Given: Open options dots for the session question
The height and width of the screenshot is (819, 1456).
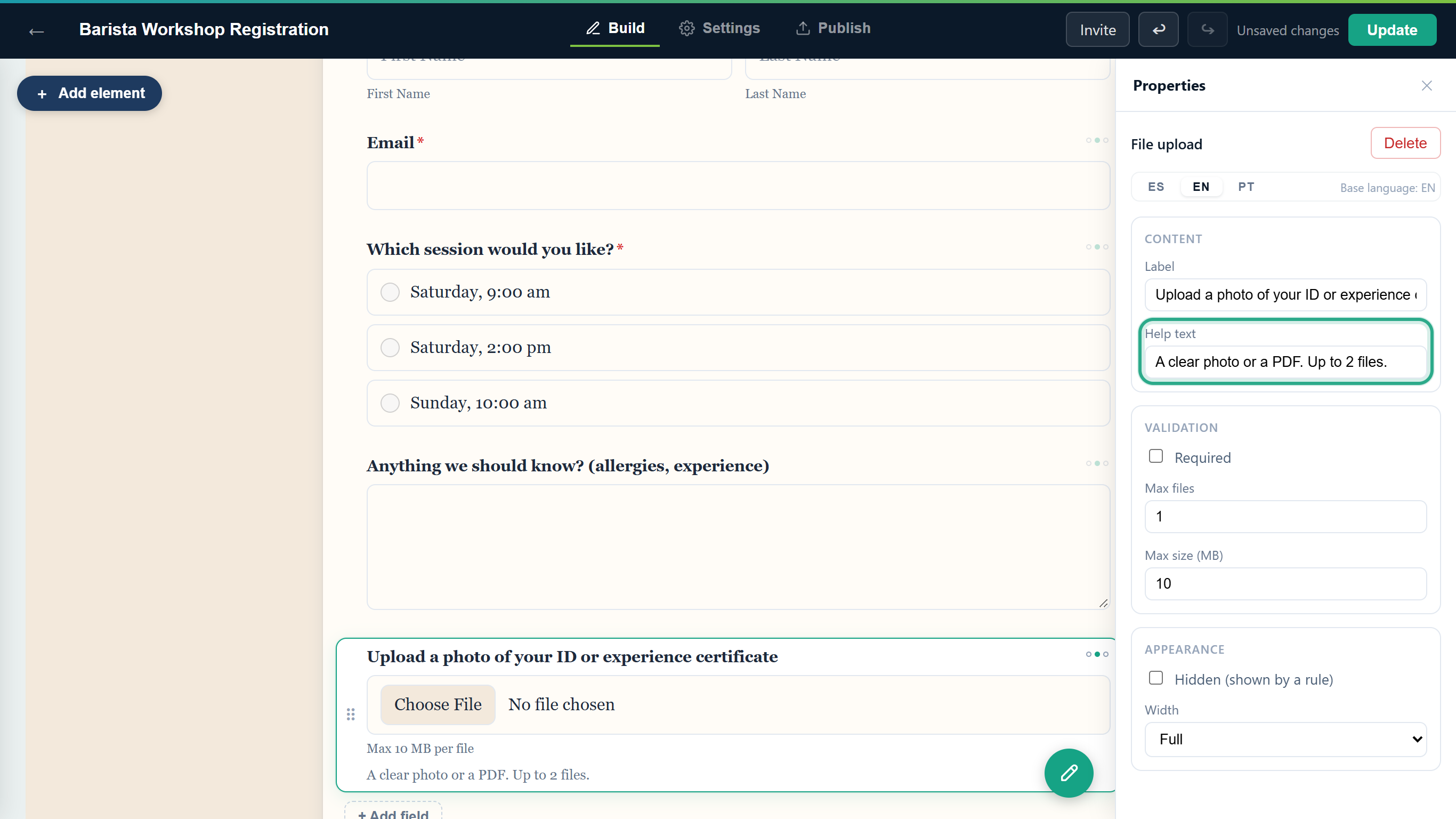Looking at the screenshot, I should pos(1097,246).
